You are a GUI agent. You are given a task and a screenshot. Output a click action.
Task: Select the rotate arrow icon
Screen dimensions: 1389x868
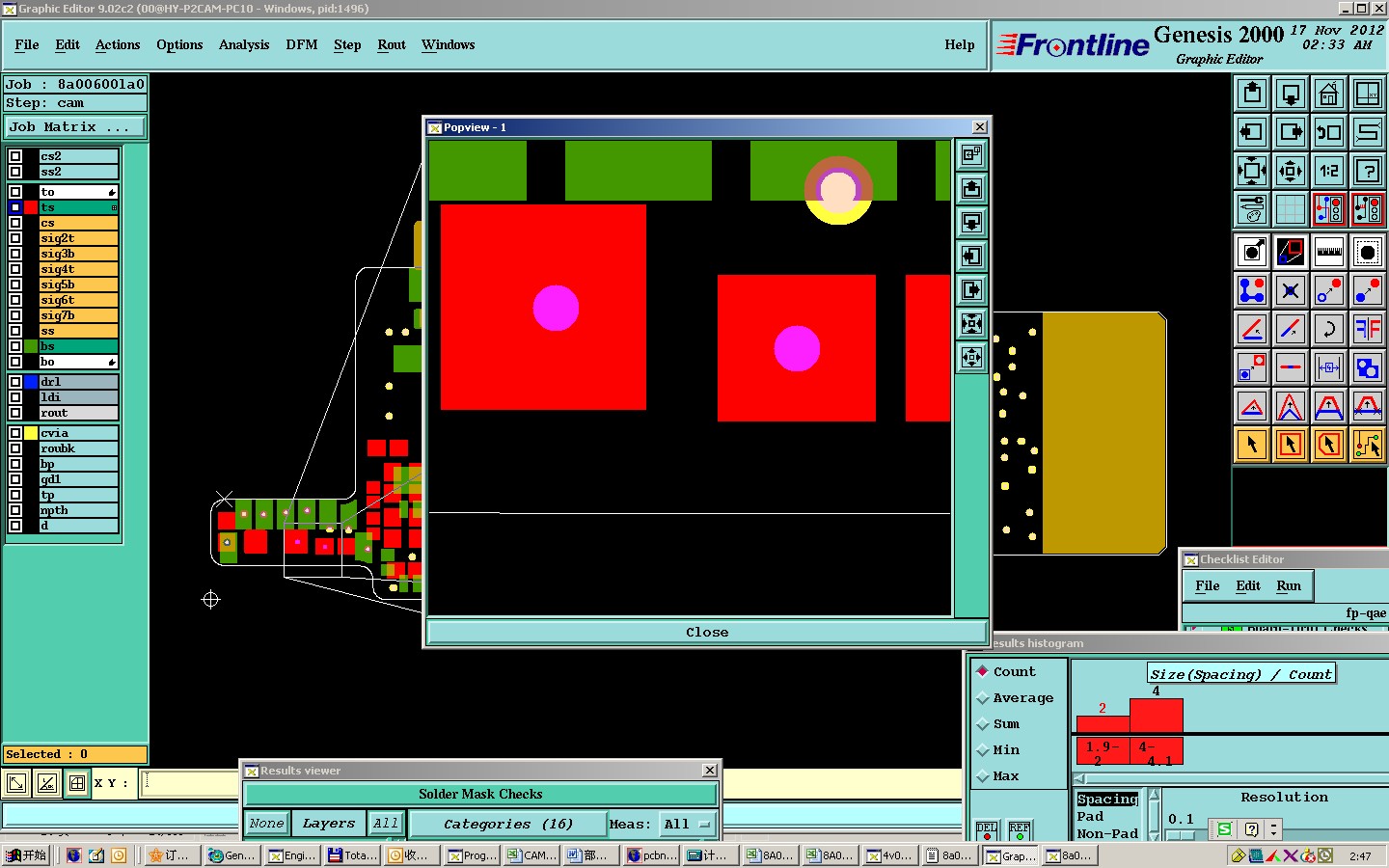point(1329,329)
